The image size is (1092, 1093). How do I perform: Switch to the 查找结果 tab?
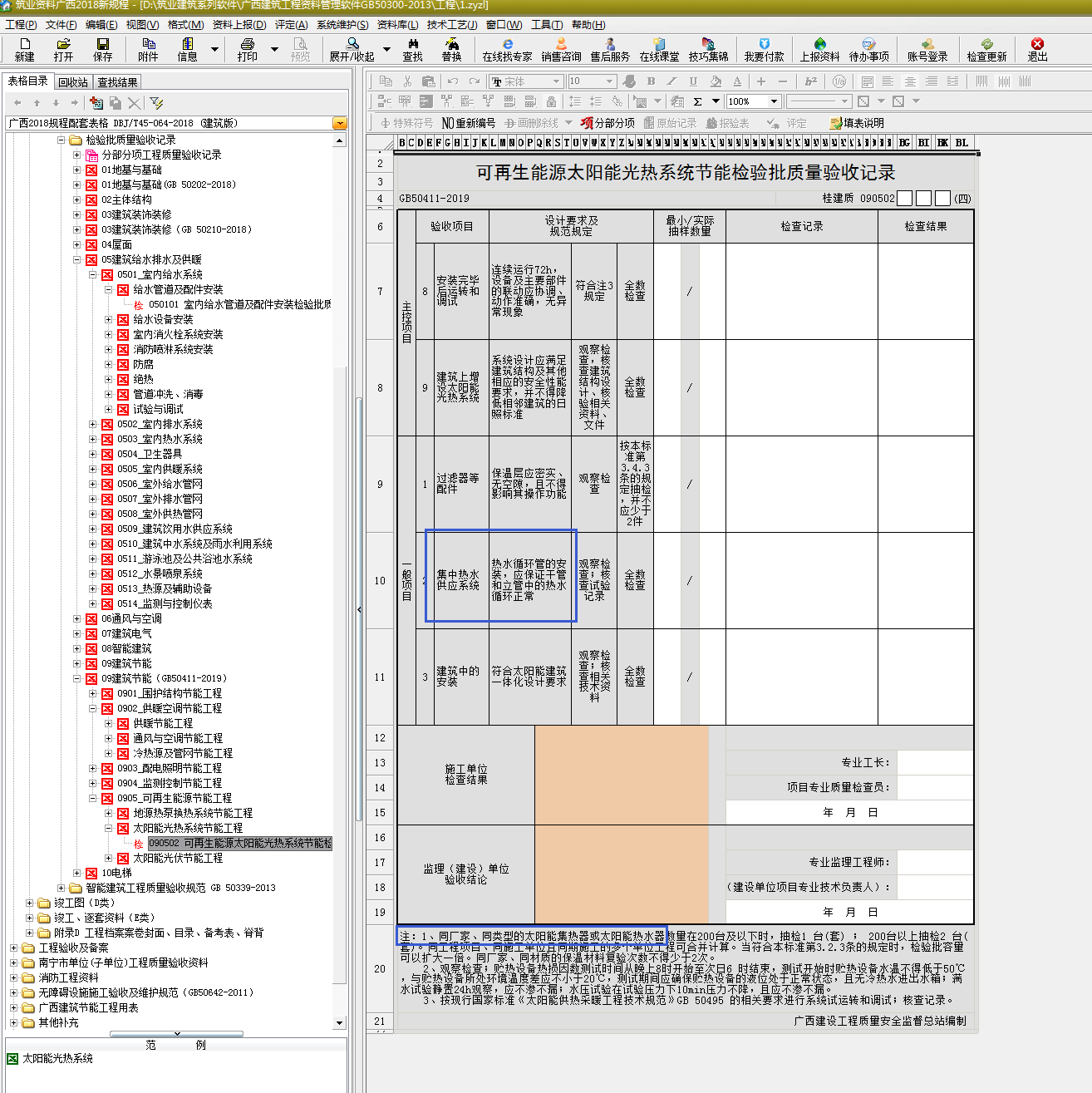tap(117, 82)
